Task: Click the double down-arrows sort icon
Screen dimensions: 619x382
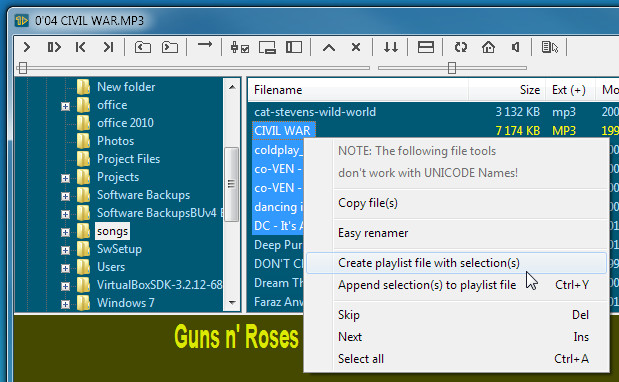Action: (x=391, y=47)
